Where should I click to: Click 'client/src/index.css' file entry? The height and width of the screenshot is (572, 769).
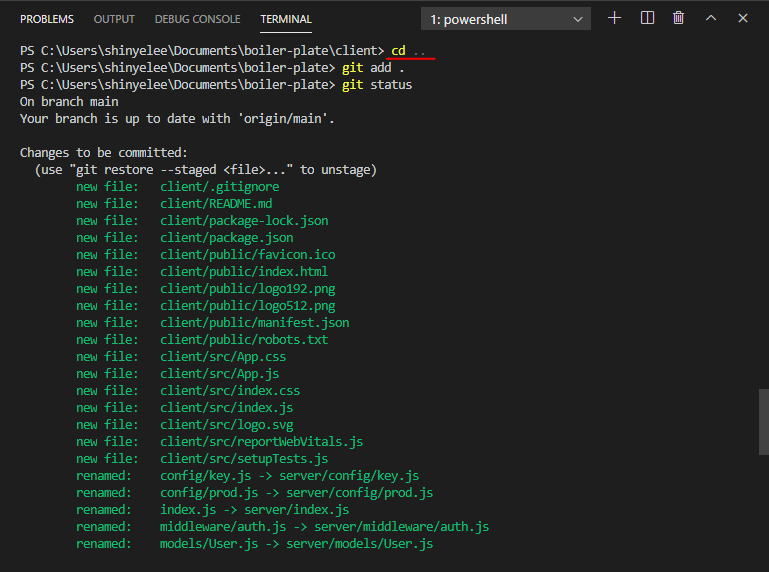(230, 390)
